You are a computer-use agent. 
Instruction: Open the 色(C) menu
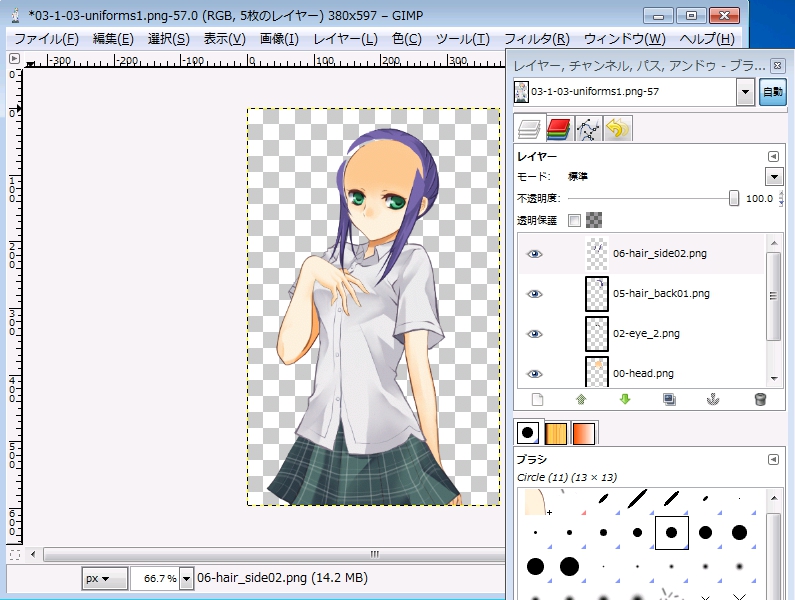coord(407,39)
